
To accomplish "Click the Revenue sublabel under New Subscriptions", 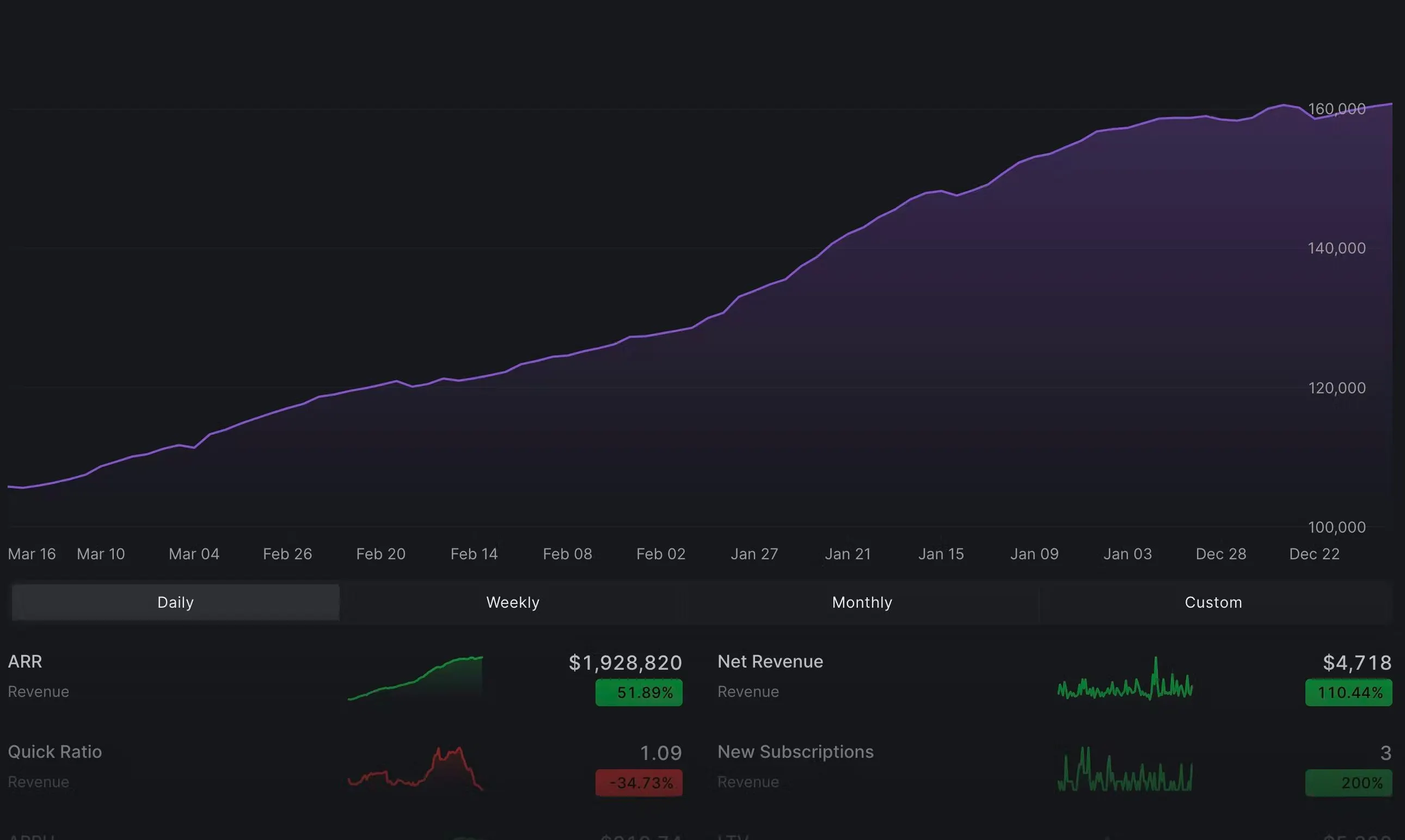I will point(748,782).
